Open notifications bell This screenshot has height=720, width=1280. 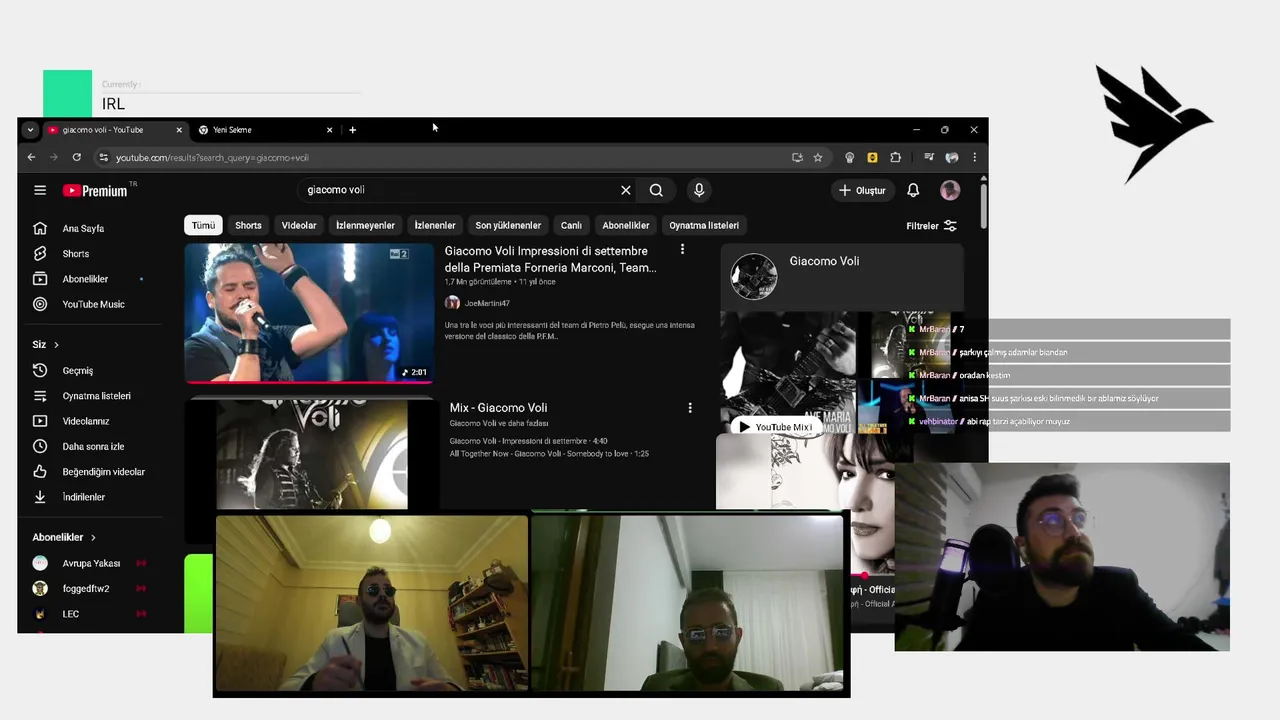[x=913, y=190]
